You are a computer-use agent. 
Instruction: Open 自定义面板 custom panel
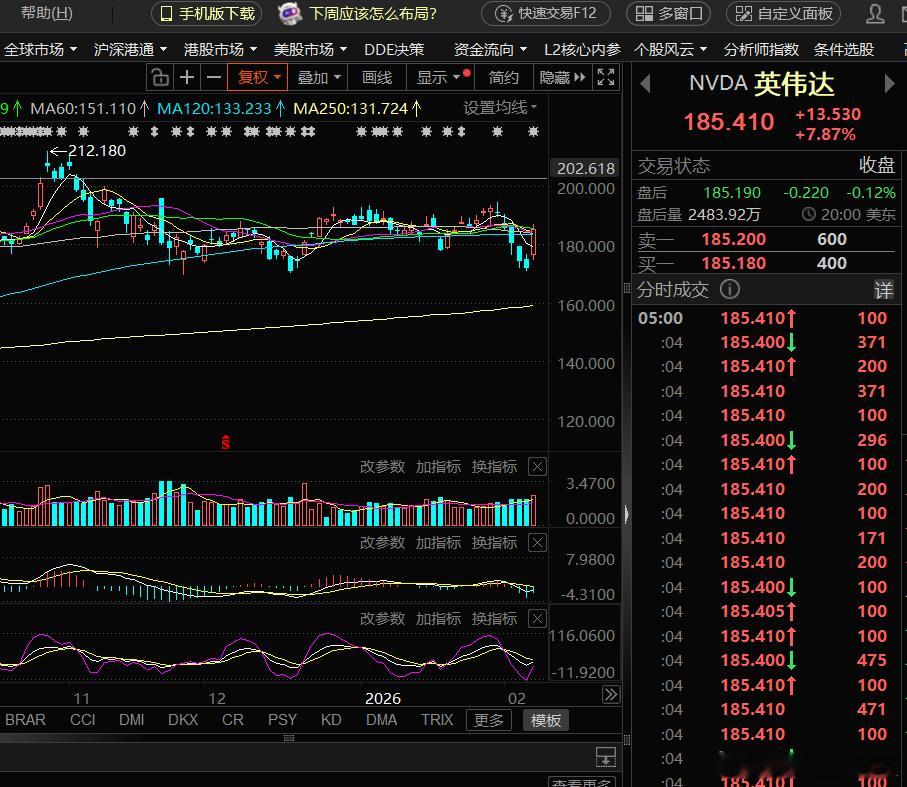783,13
